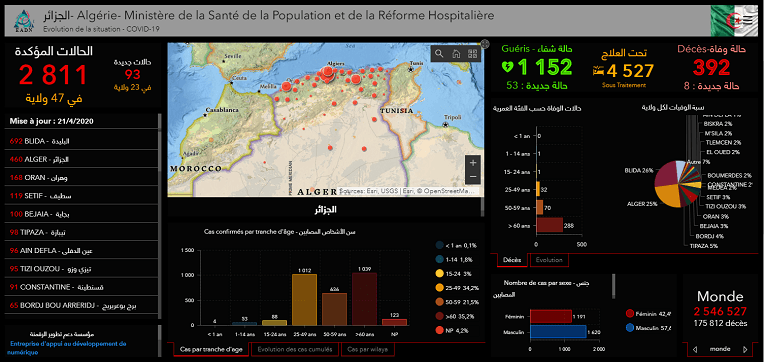The width and height of the screenshot is (764, 362).
Task: Open the Cas par wilaya tab
Action: [x=367, y=349]
